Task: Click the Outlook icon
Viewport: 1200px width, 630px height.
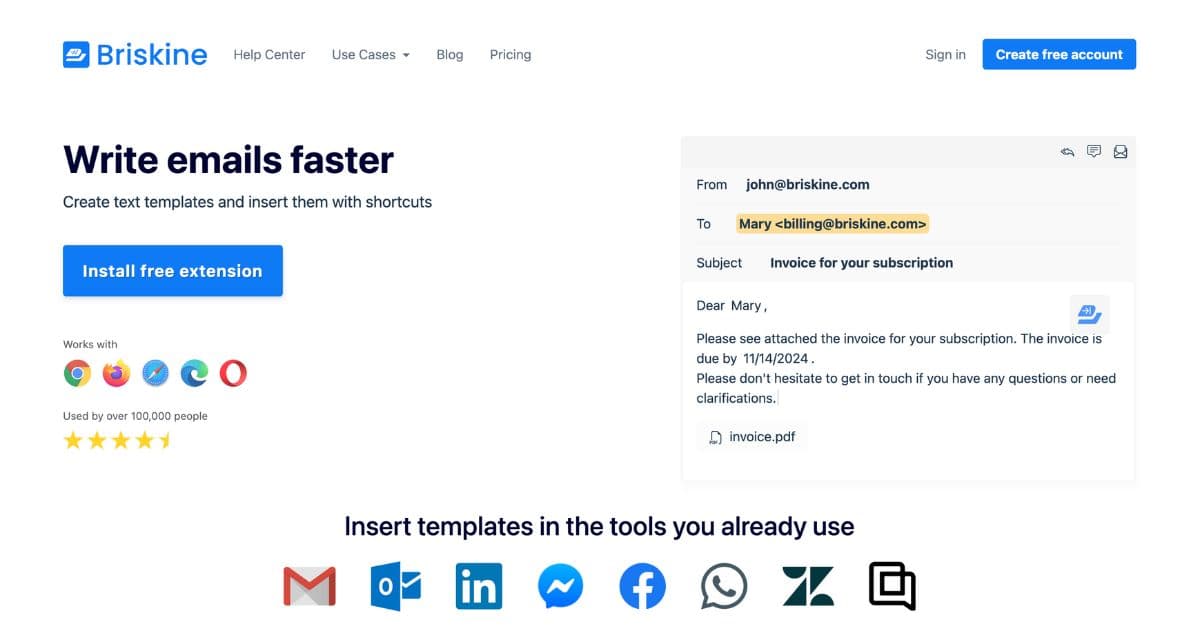Action: click(397, 586)
